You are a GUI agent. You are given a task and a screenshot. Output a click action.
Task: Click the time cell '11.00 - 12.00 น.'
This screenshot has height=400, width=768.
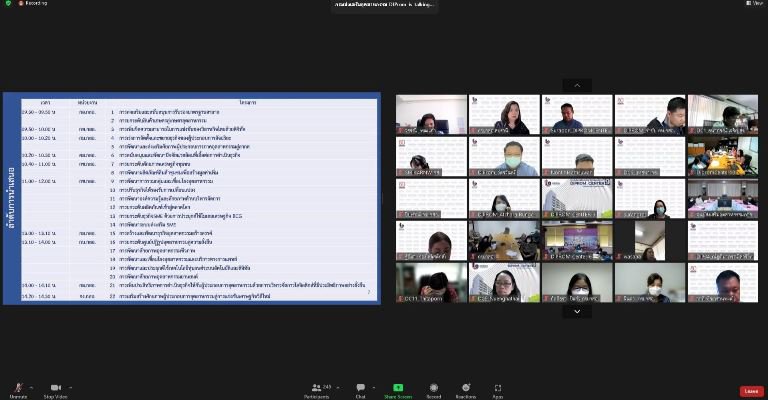click(39, 181)
